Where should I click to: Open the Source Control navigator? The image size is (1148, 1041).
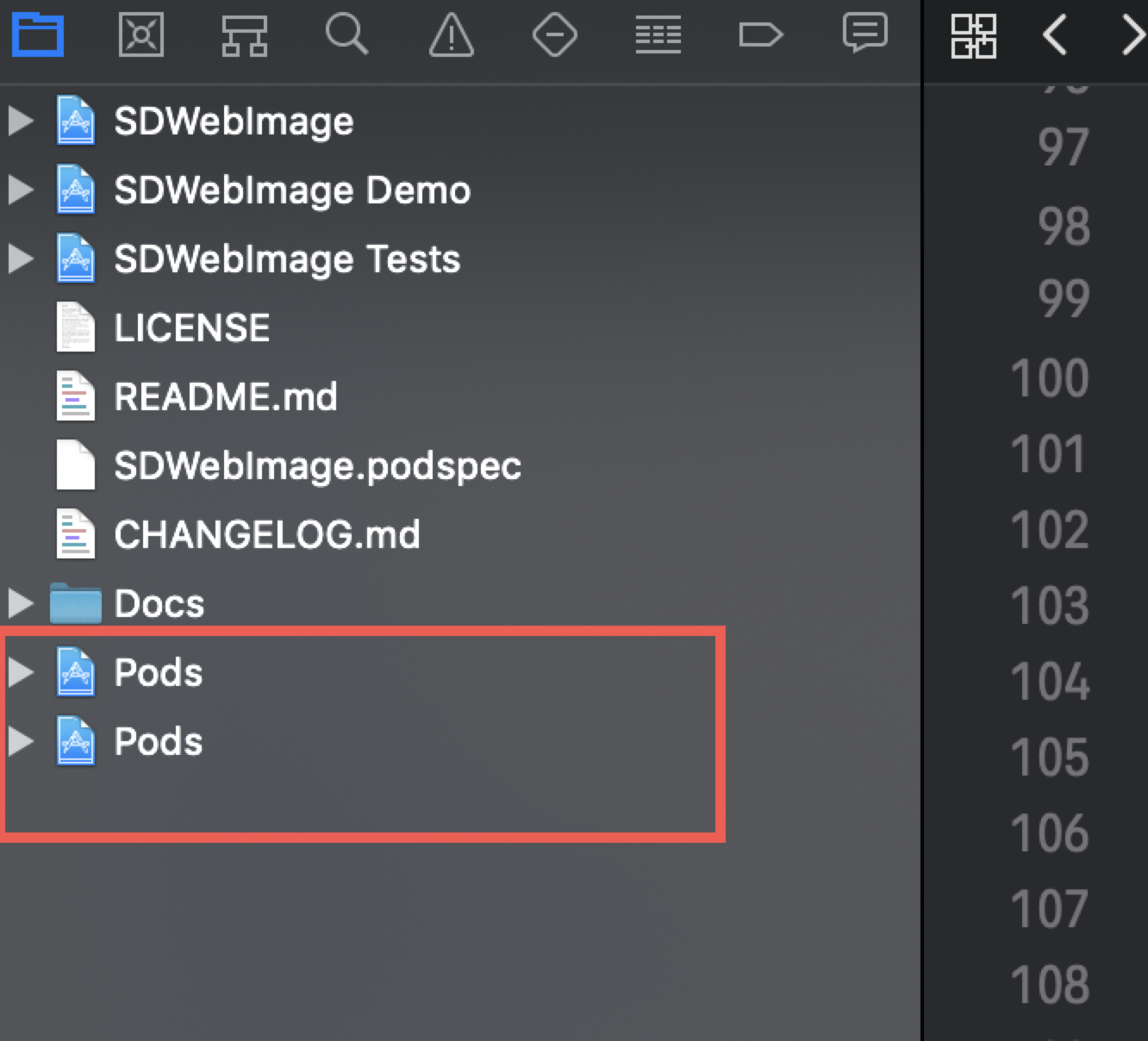(x=141, y=35)
